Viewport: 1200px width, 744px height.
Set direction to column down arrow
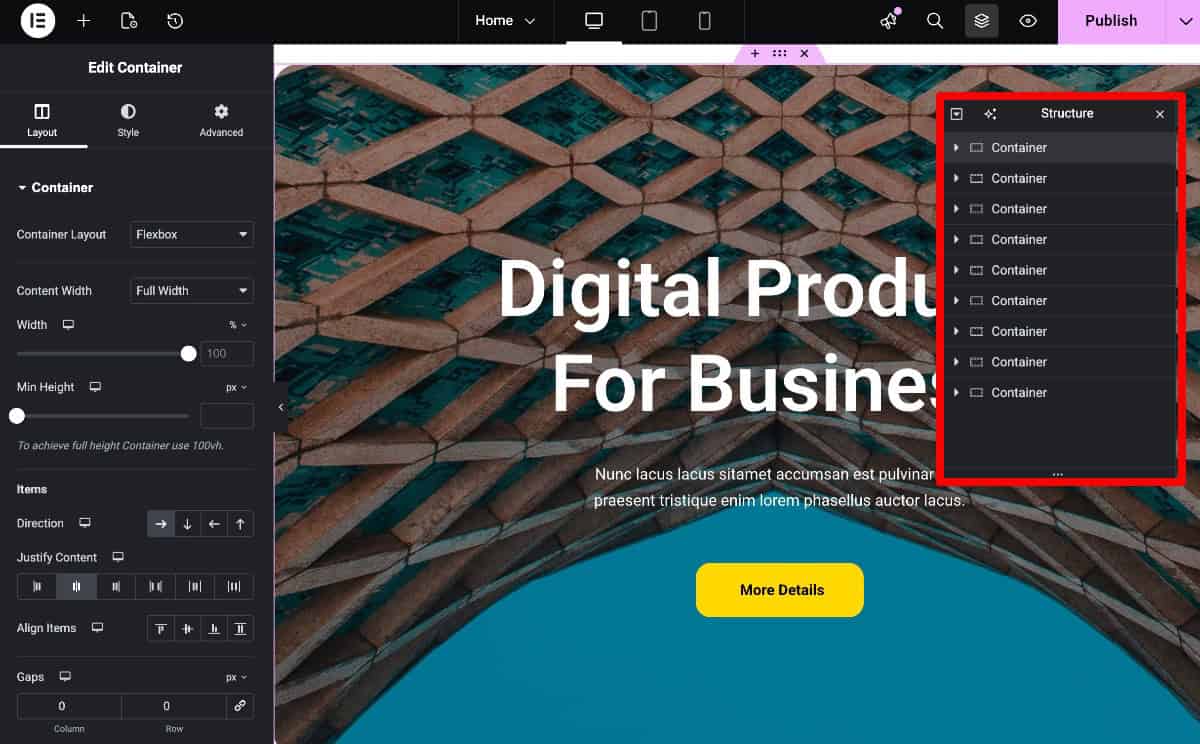pyautogui.click(x=187, y=524)
